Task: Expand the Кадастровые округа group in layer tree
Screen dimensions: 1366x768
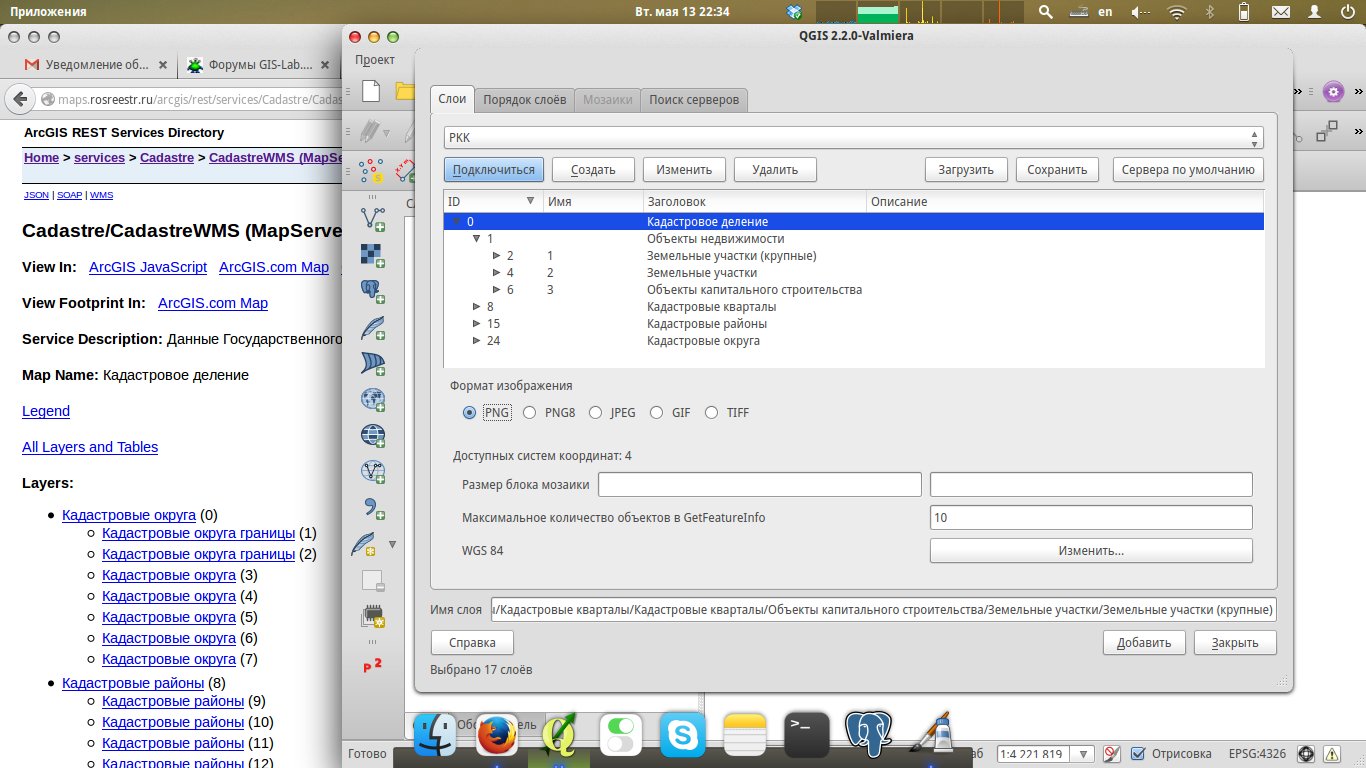Action: (x=477, y=341)
